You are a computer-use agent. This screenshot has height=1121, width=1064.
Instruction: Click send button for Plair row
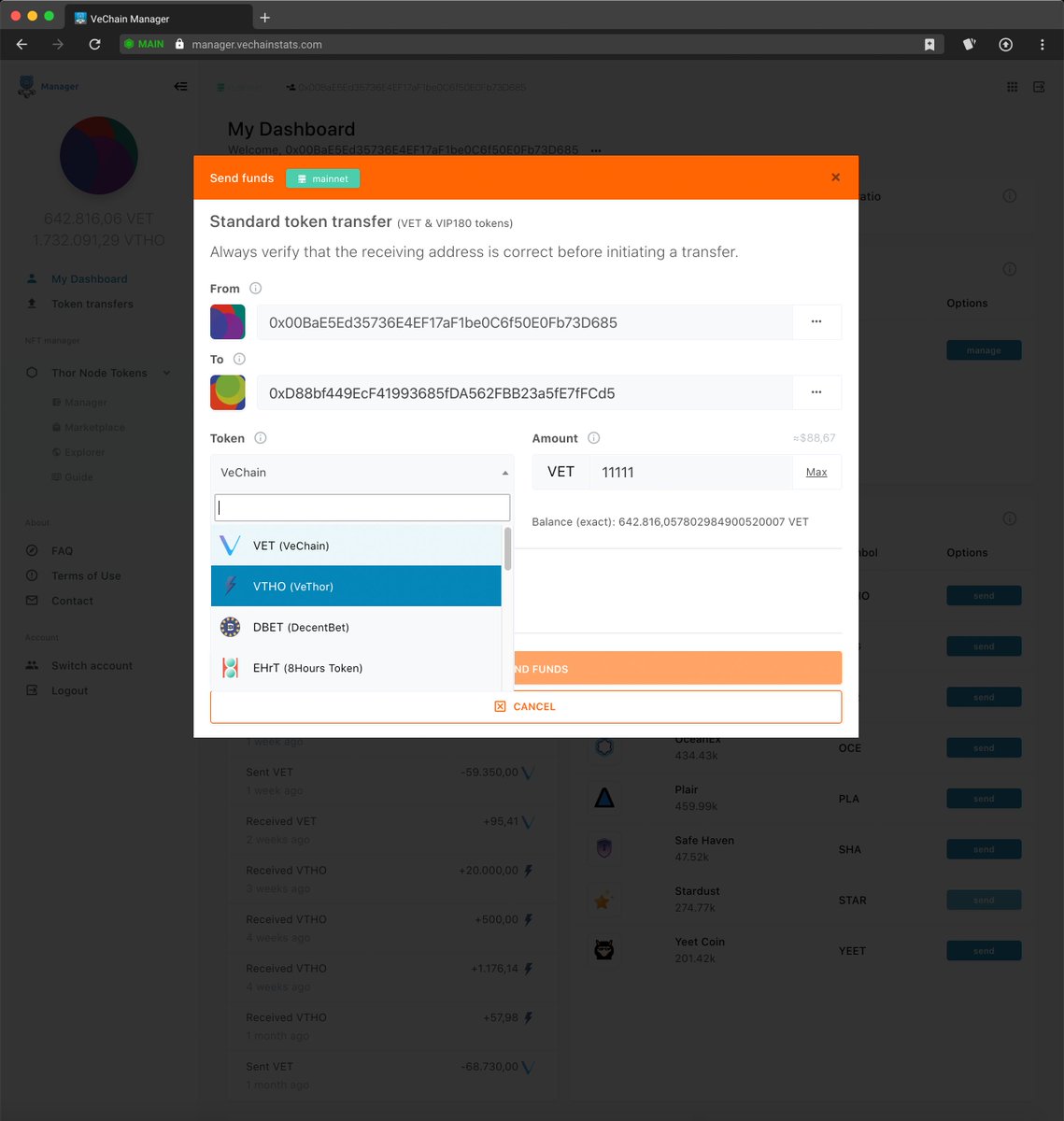point(984,799)
